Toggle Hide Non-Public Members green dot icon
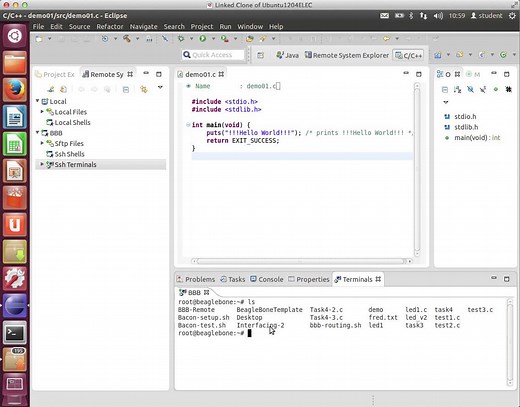Viewport: 520px width, 407px height. point(496,89)
